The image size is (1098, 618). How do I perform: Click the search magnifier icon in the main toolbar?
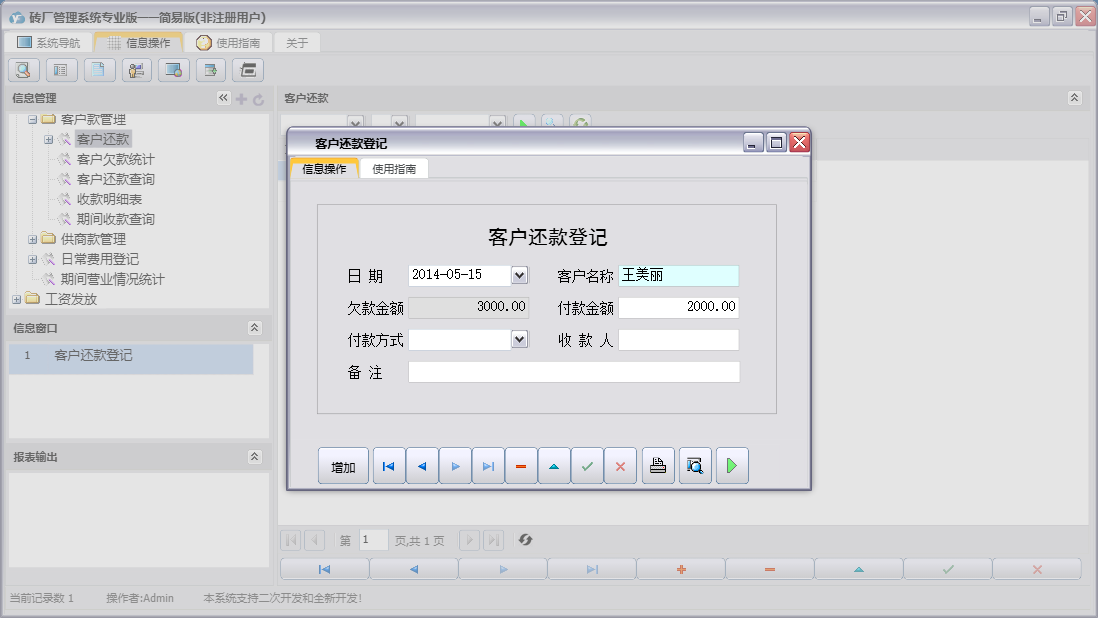pos(24,69)
